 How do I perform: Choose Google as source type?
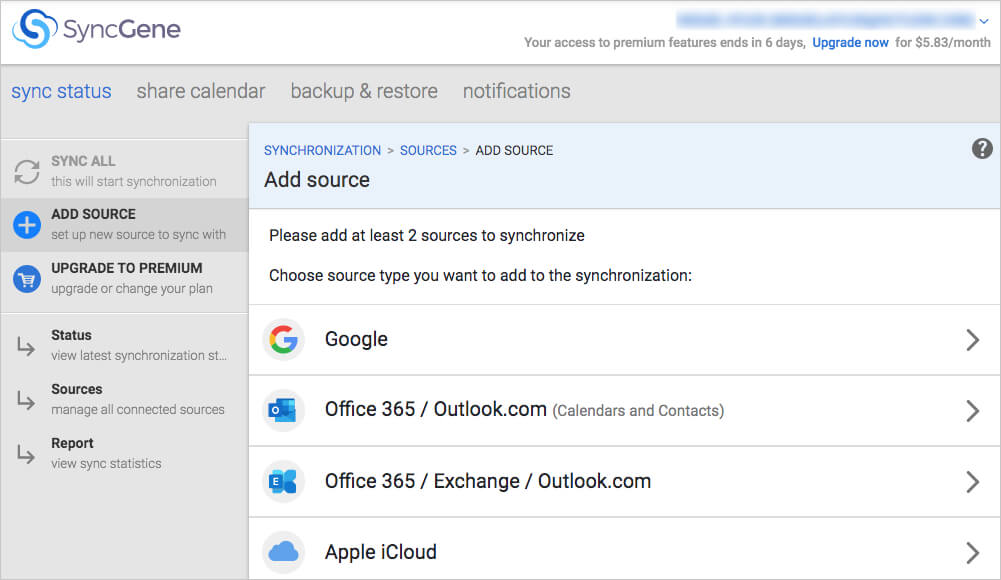tap(624, 339)
